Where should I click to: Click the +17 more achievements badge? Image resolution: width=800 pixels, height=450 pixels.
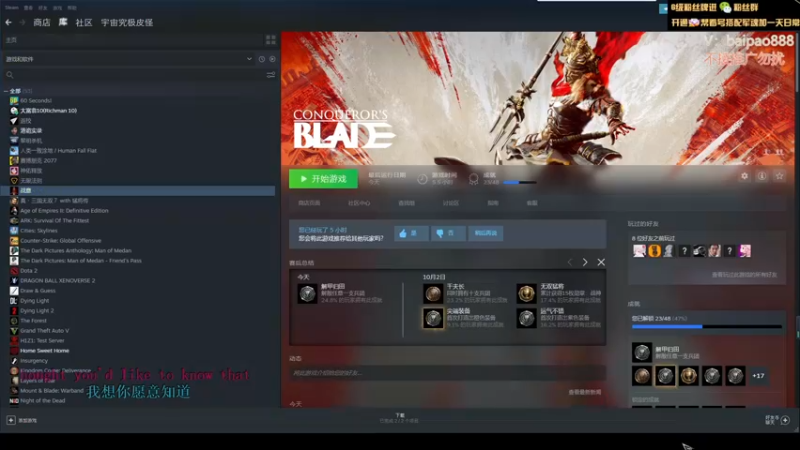click(x=758, y=376)
